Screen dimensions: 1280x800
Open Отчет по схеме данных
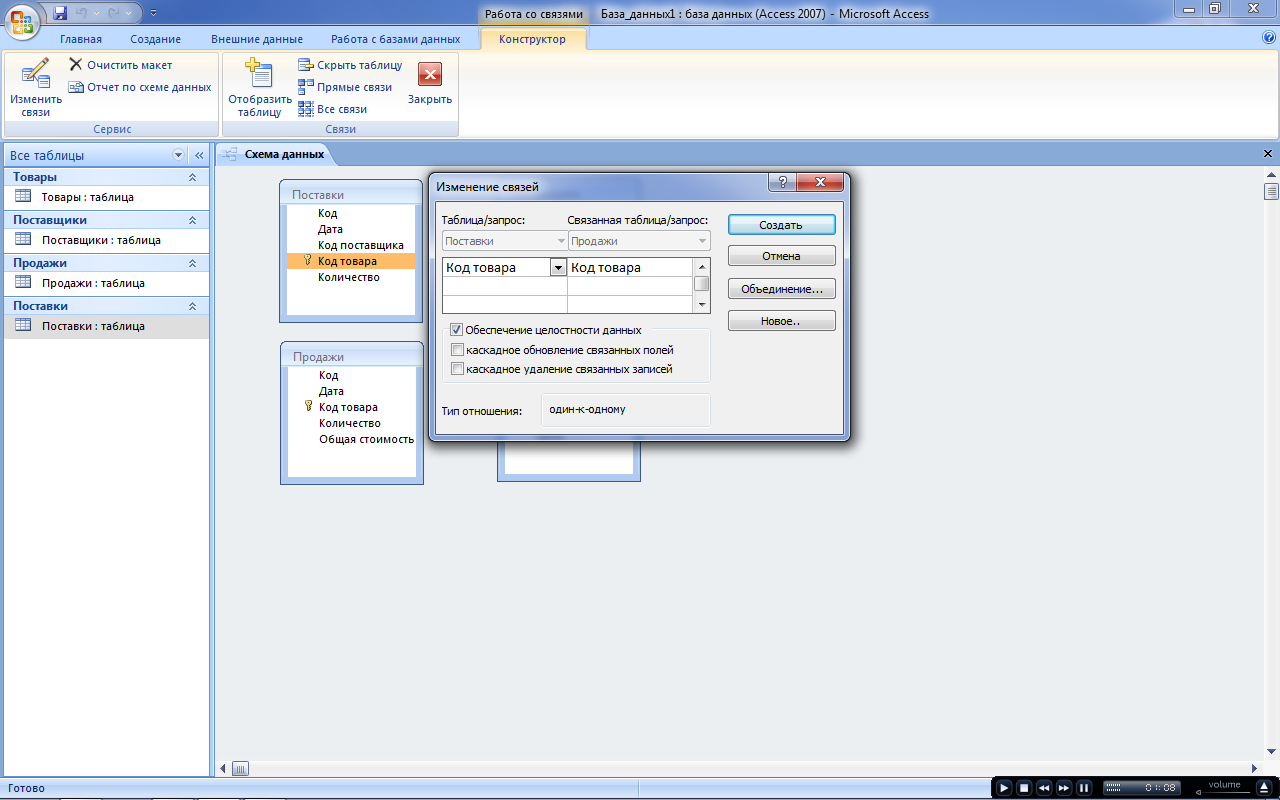coord(76,87)
